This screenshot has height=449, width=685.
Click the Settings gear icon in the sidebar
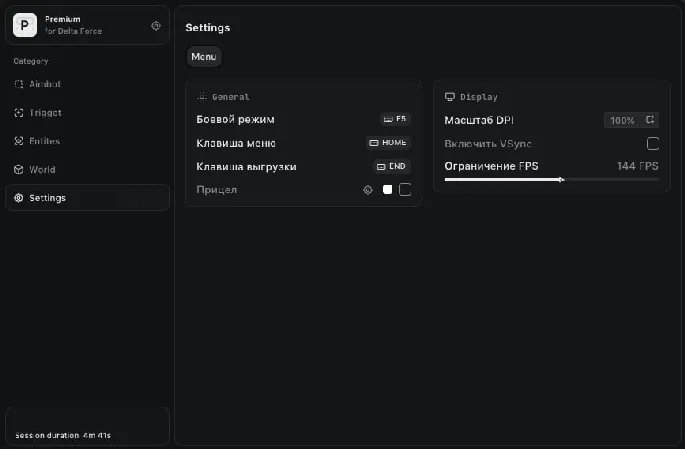click(x=19, y=198)
